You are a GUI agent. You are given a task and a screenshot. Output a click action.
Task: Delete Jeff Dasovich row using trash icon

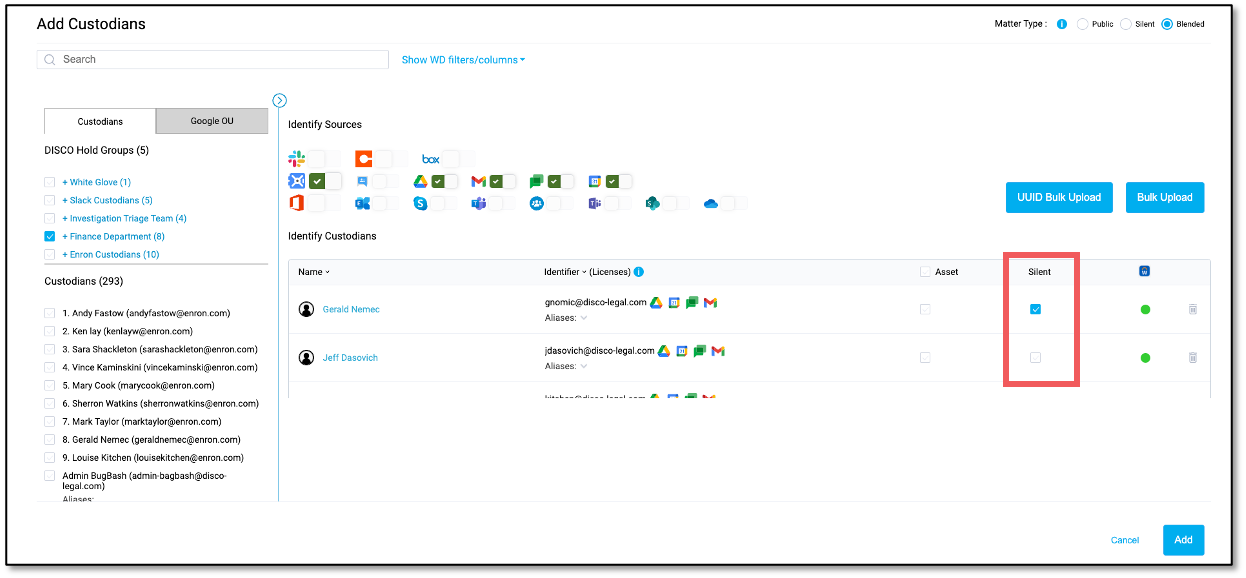tap(1193, 357)
